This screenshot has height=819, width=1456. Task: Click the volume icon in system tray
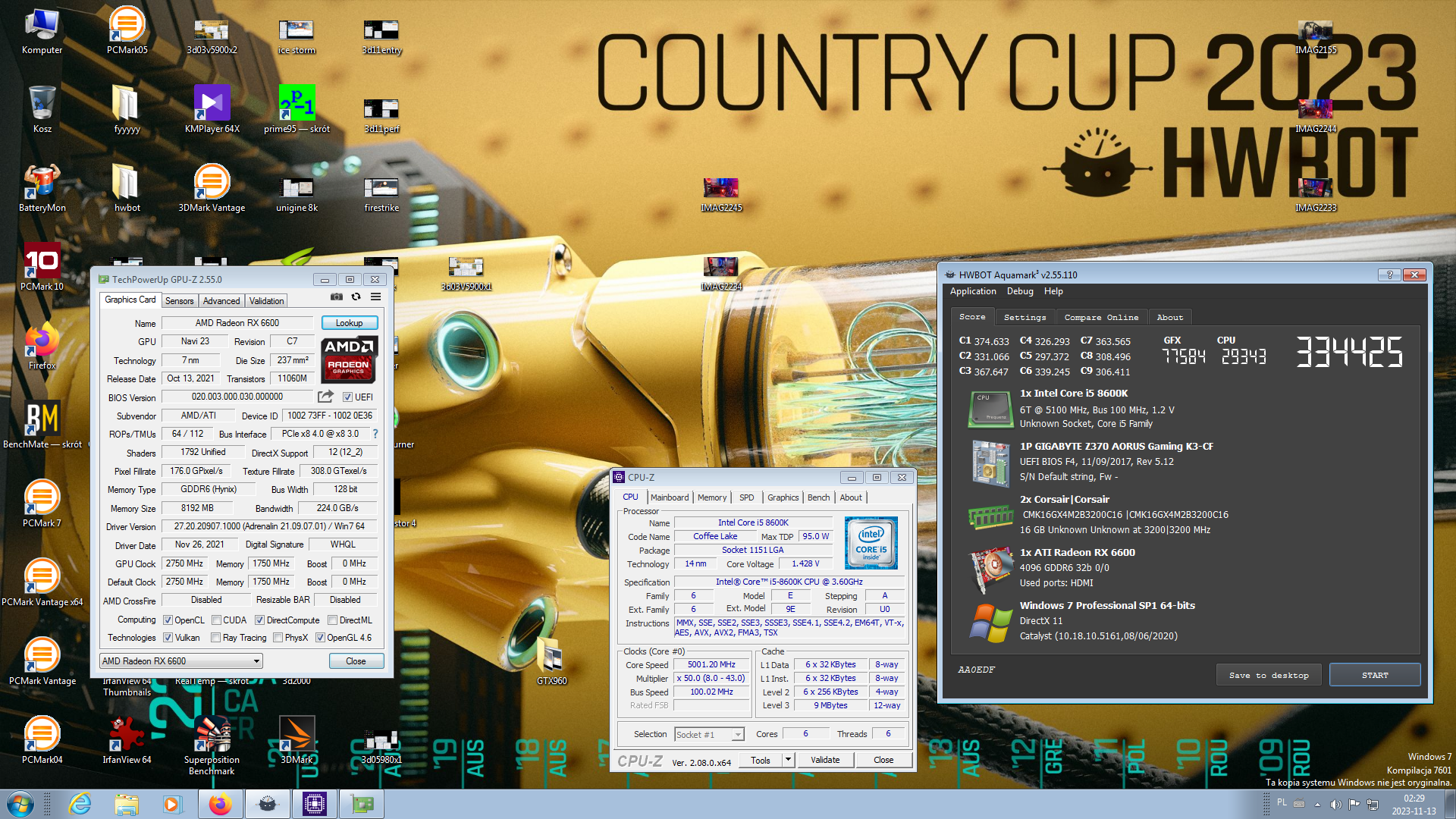click(1336, 804)
